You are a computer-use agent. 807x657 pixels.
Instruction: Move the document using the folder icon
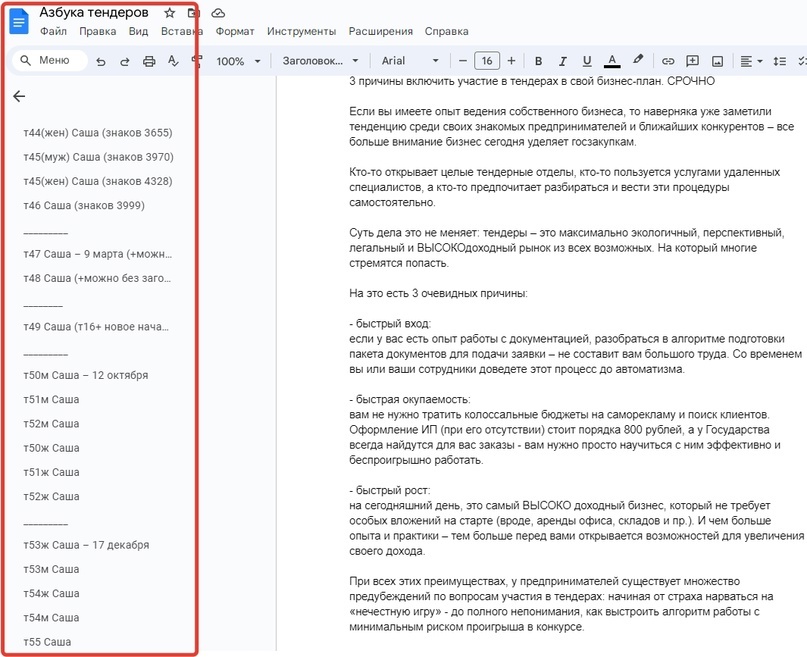click(x=193, y=13)
